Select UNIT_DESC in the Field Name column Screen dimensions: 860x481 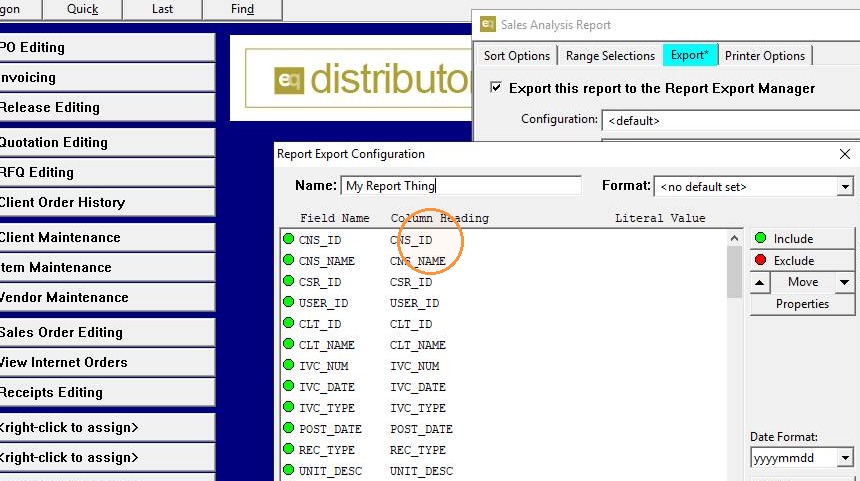click(x=330, y=471)
